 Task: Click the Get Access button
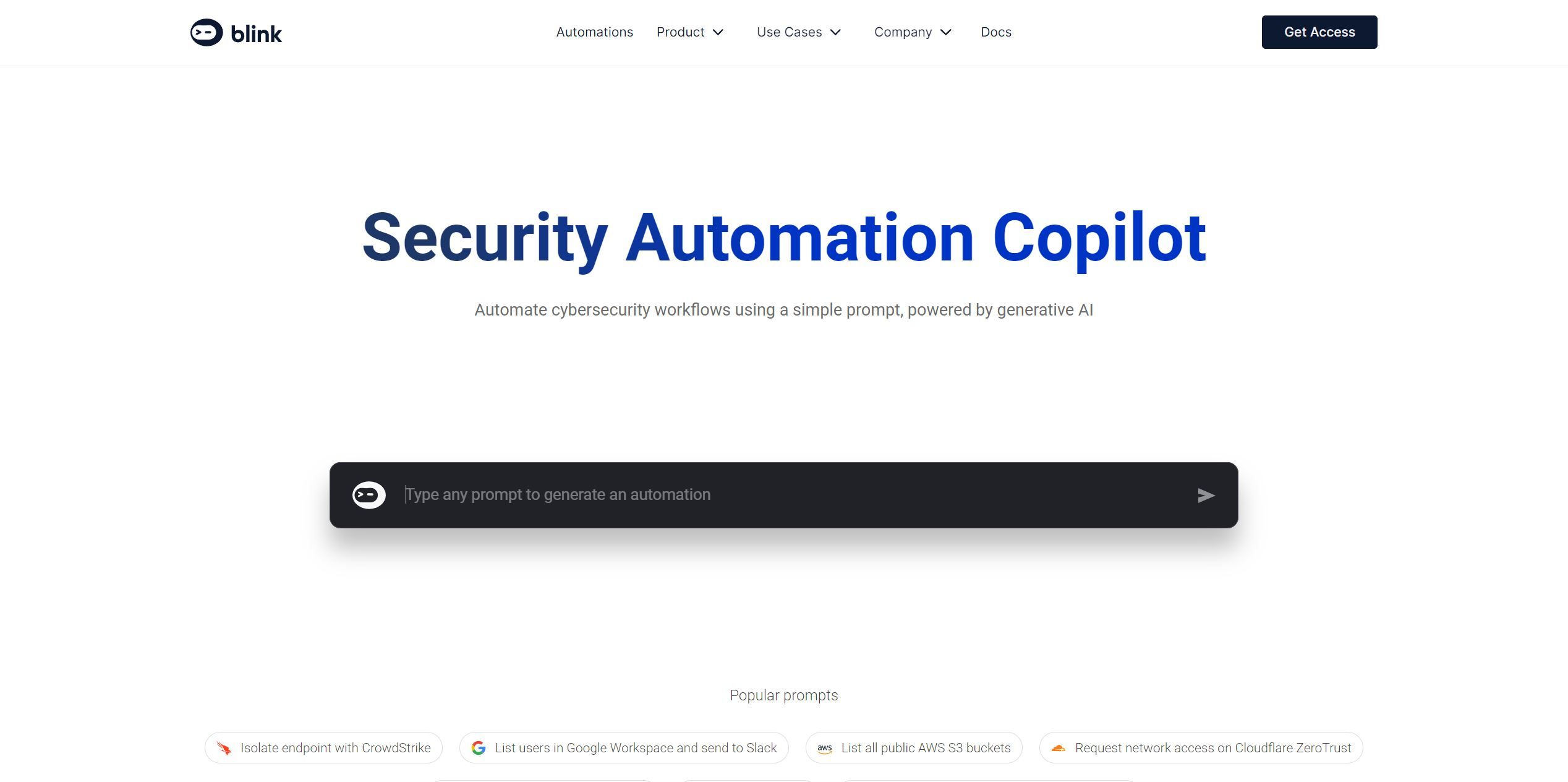(x=1319, y=32)
